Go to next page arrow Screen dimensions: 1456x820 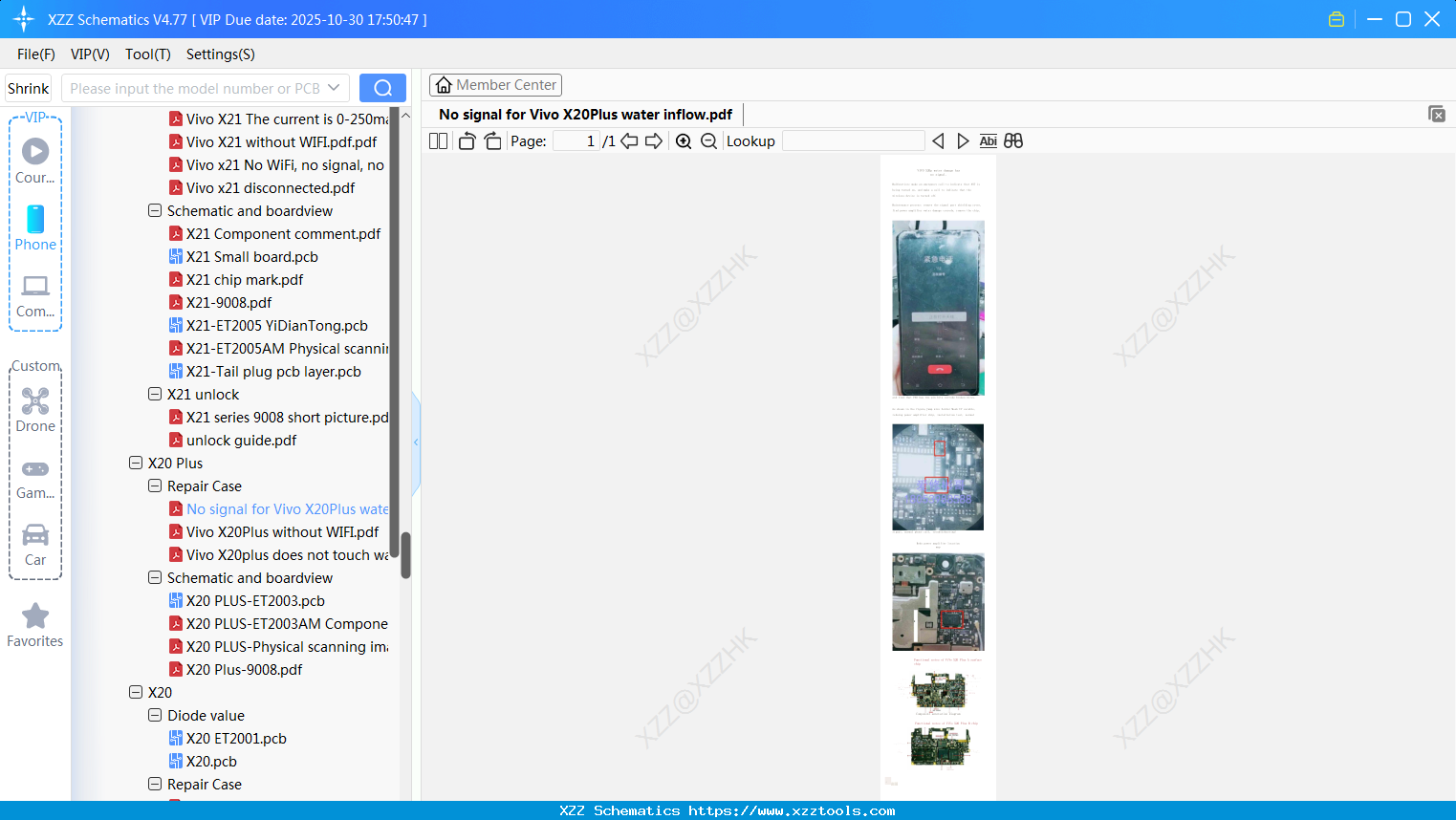click(654, 141)
